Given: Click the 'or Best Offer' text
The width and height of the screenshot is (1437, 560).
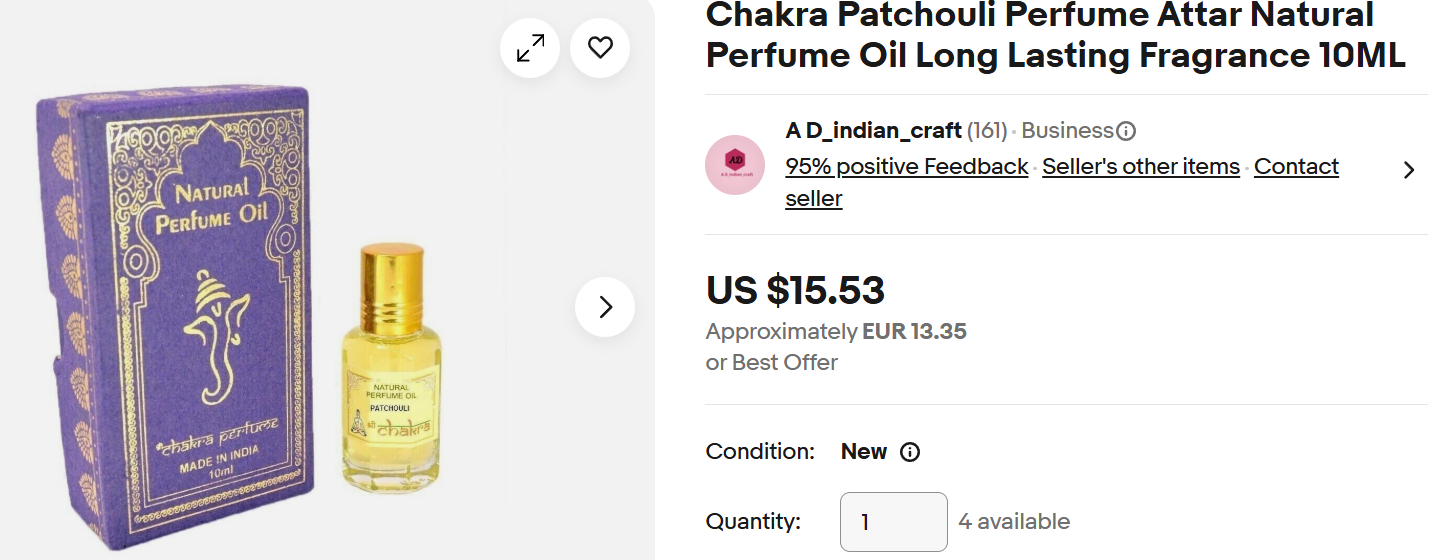Looking at the screenshot, I should coord(772,362).
